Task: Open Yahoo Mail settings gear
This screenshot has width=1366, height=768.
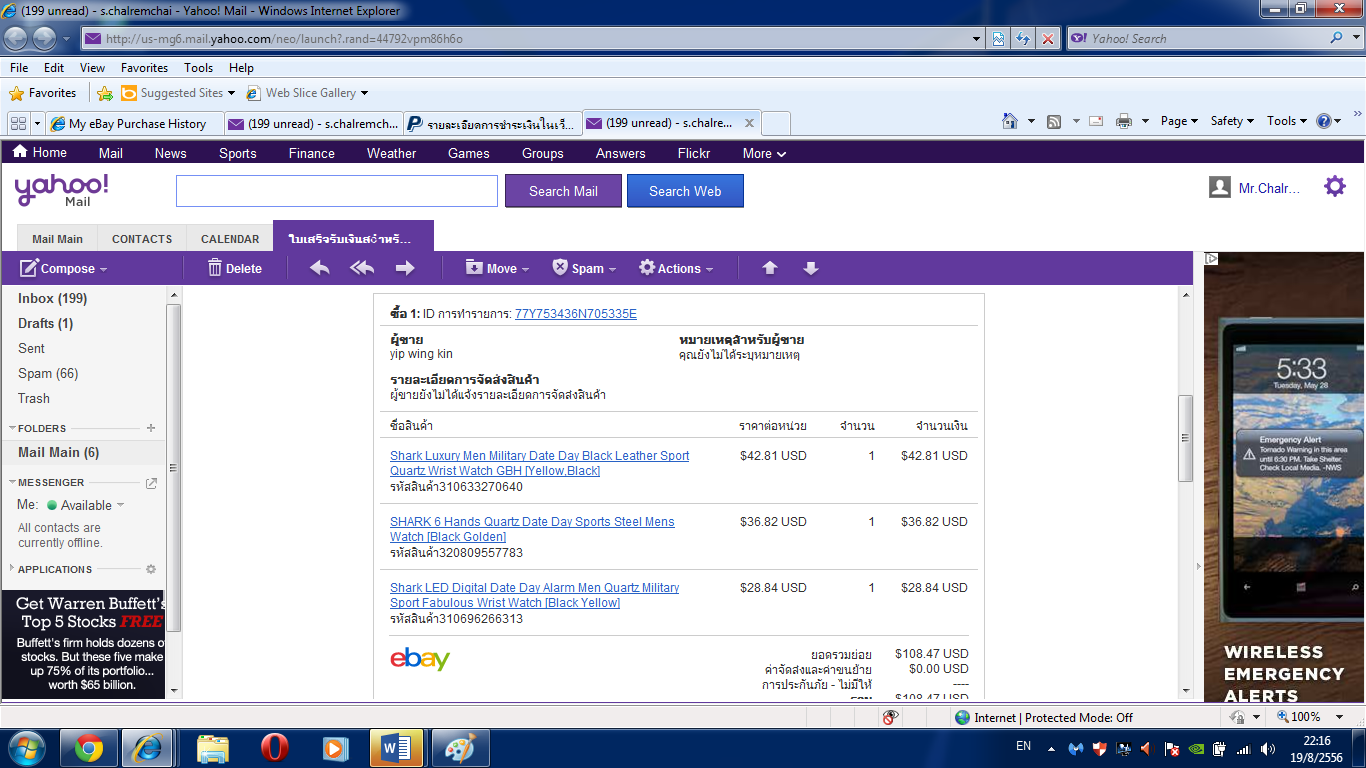Action: pos(1335,186)
